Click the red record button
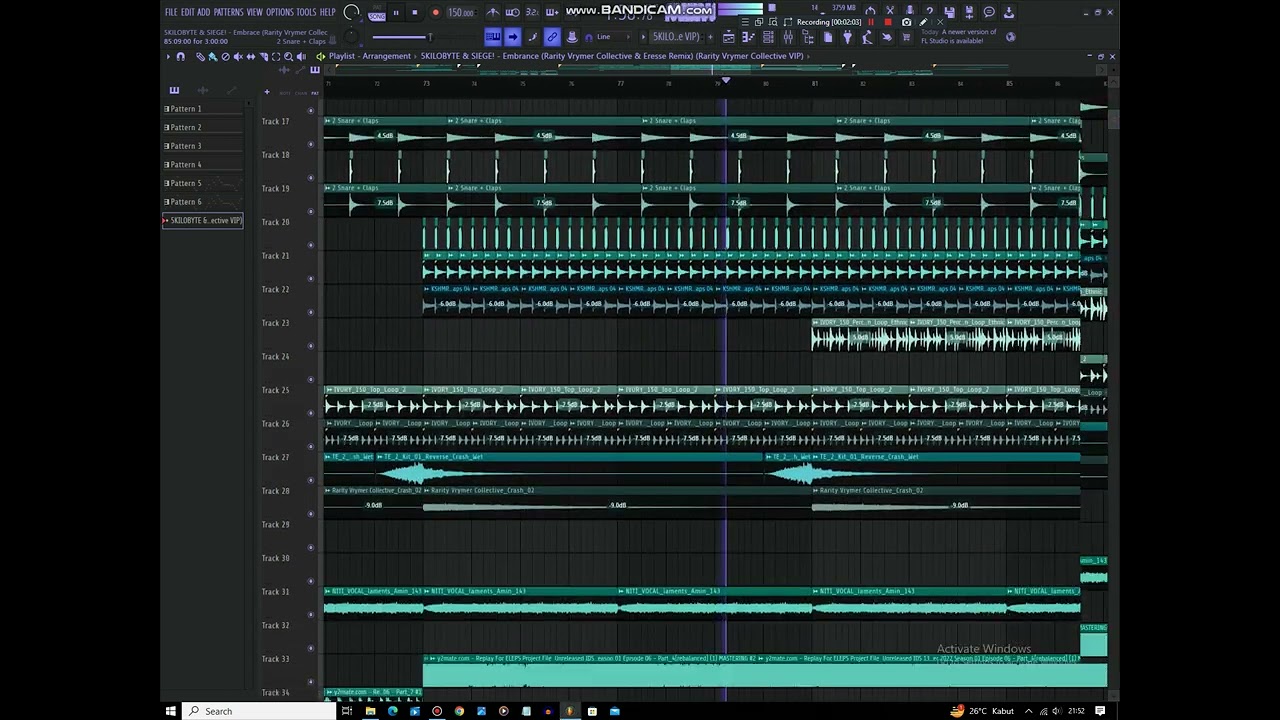The image size is (1280, 720). 436,13
